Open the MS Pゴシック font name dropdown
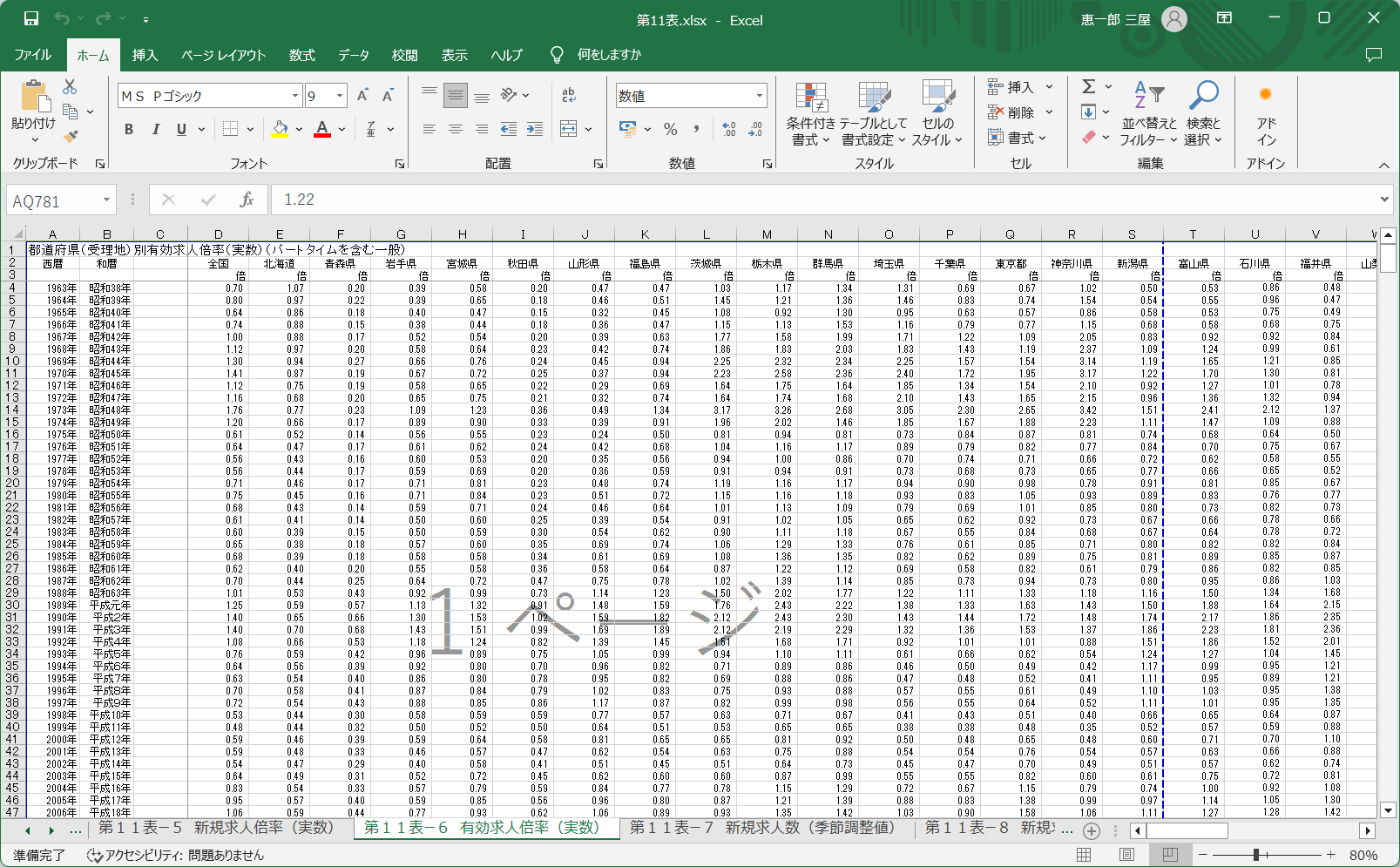The image size is (1400, 867). (295, 96)
